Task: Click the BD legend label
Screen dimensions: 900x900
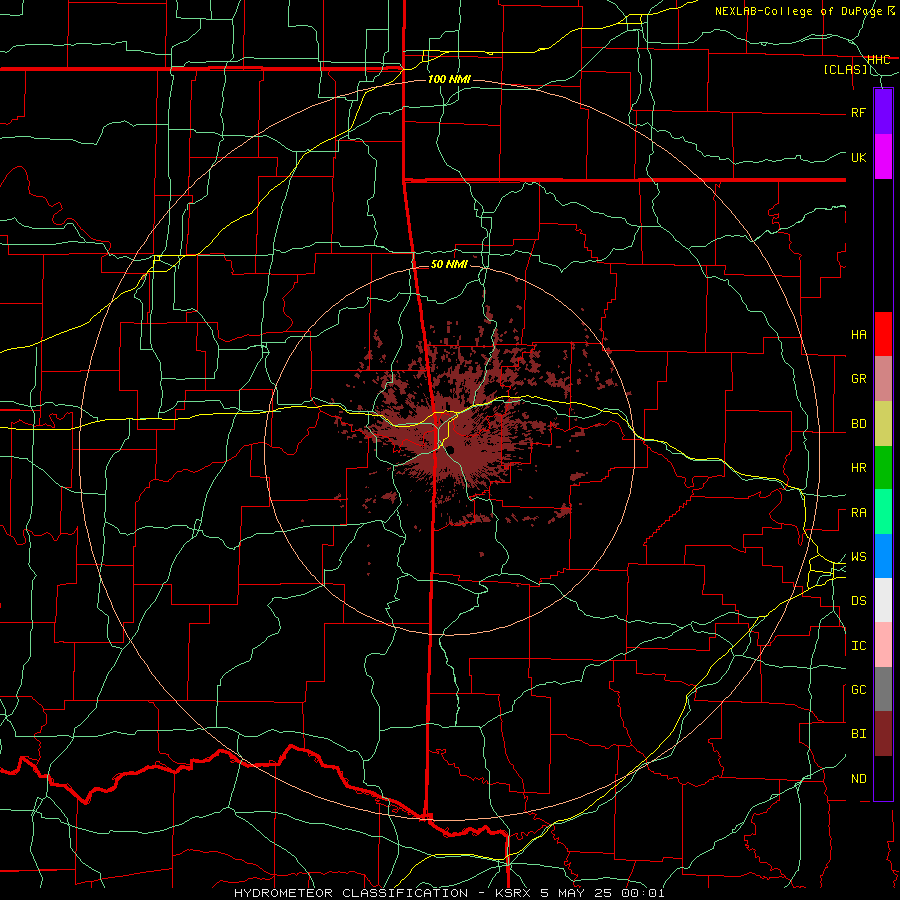Action: point(858,424)
